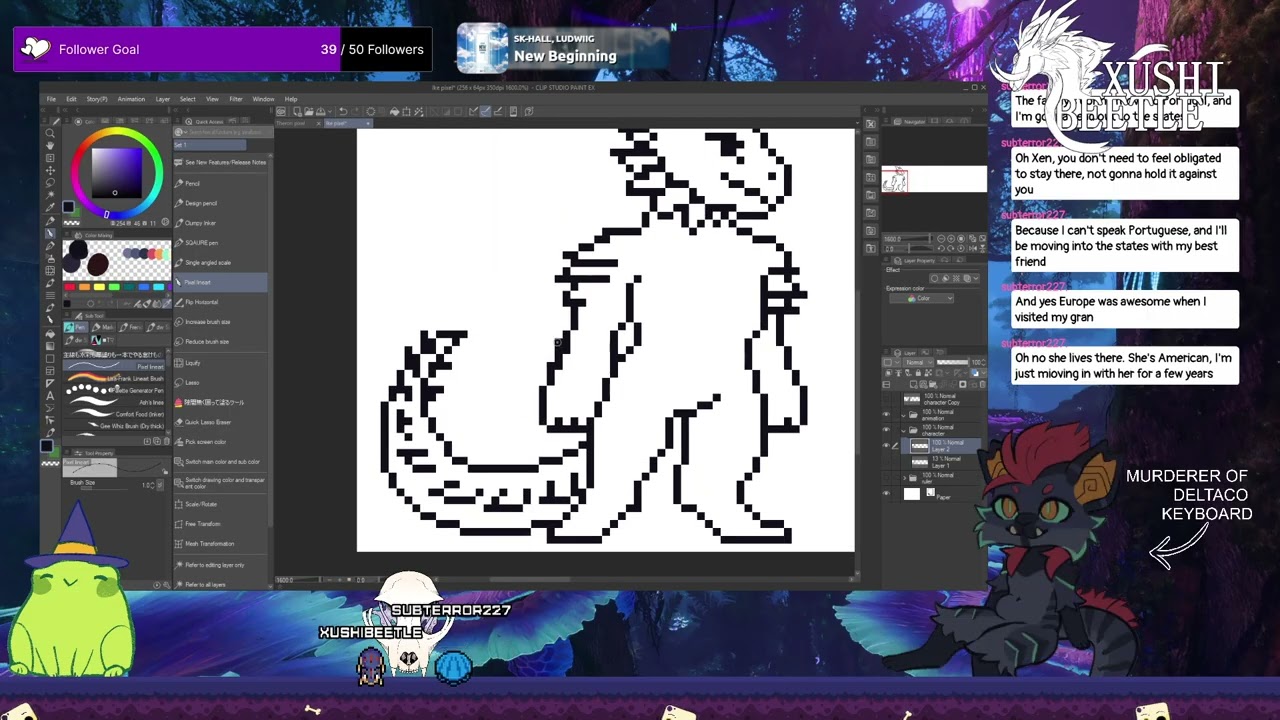
Task: Click the Undo arrow in command bar
Action: (343, 111)
